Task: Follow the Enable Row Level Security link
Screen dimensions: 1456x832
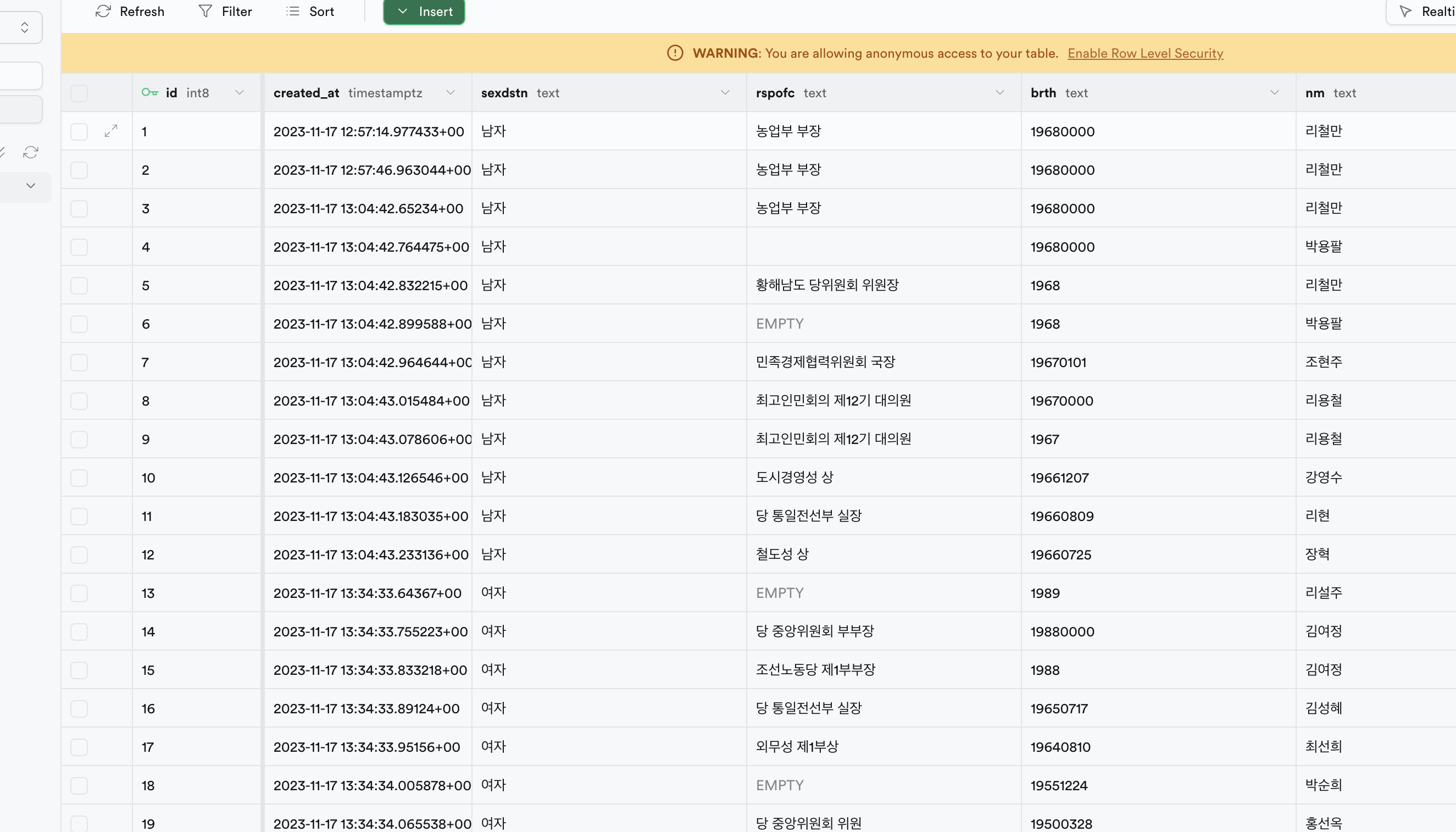Action: [x=1145, y=53]
